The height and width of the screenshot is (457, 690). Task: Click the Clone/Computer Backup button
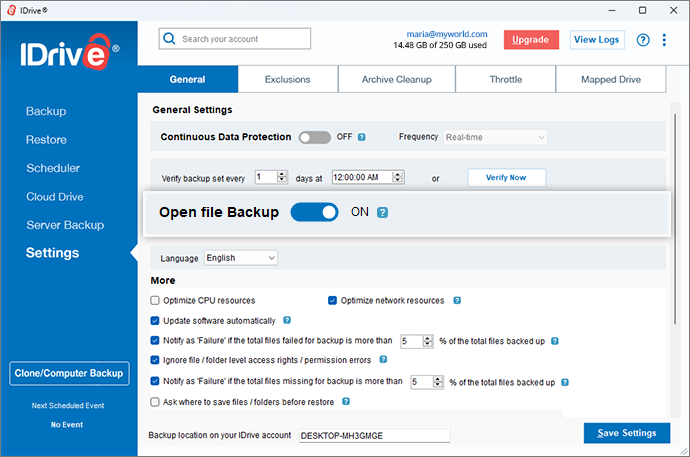pyautogui.click(x=69, y=373)
